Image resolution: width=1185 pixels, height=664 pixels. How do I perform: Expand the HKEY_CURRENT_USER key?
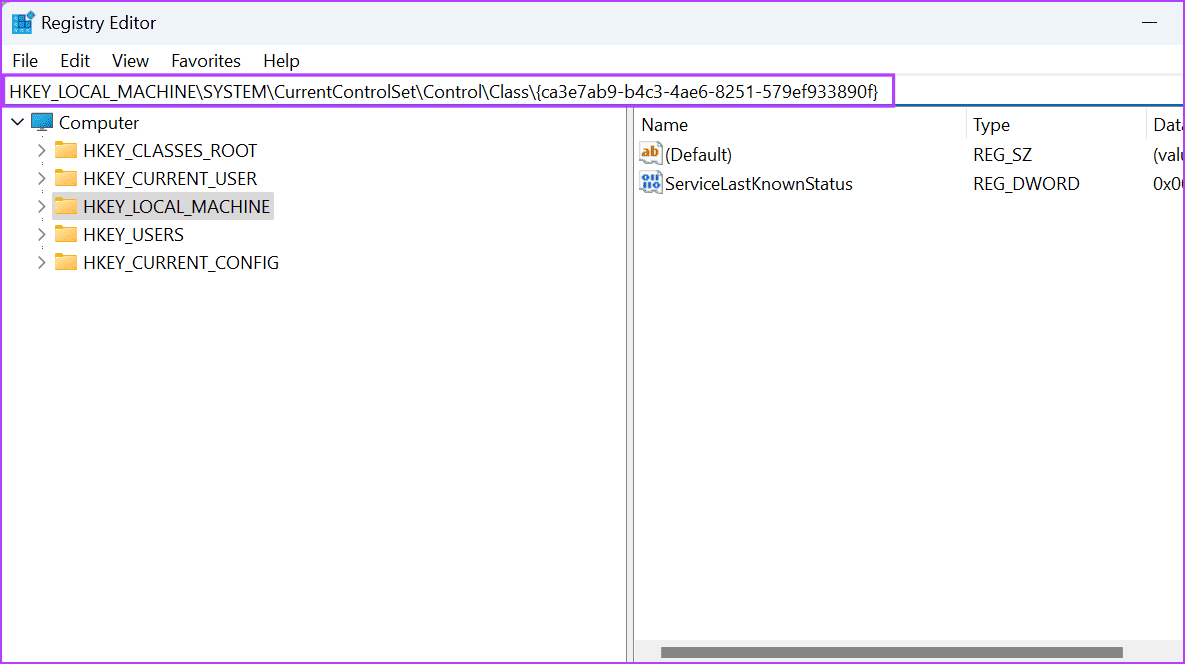point(42,178)
